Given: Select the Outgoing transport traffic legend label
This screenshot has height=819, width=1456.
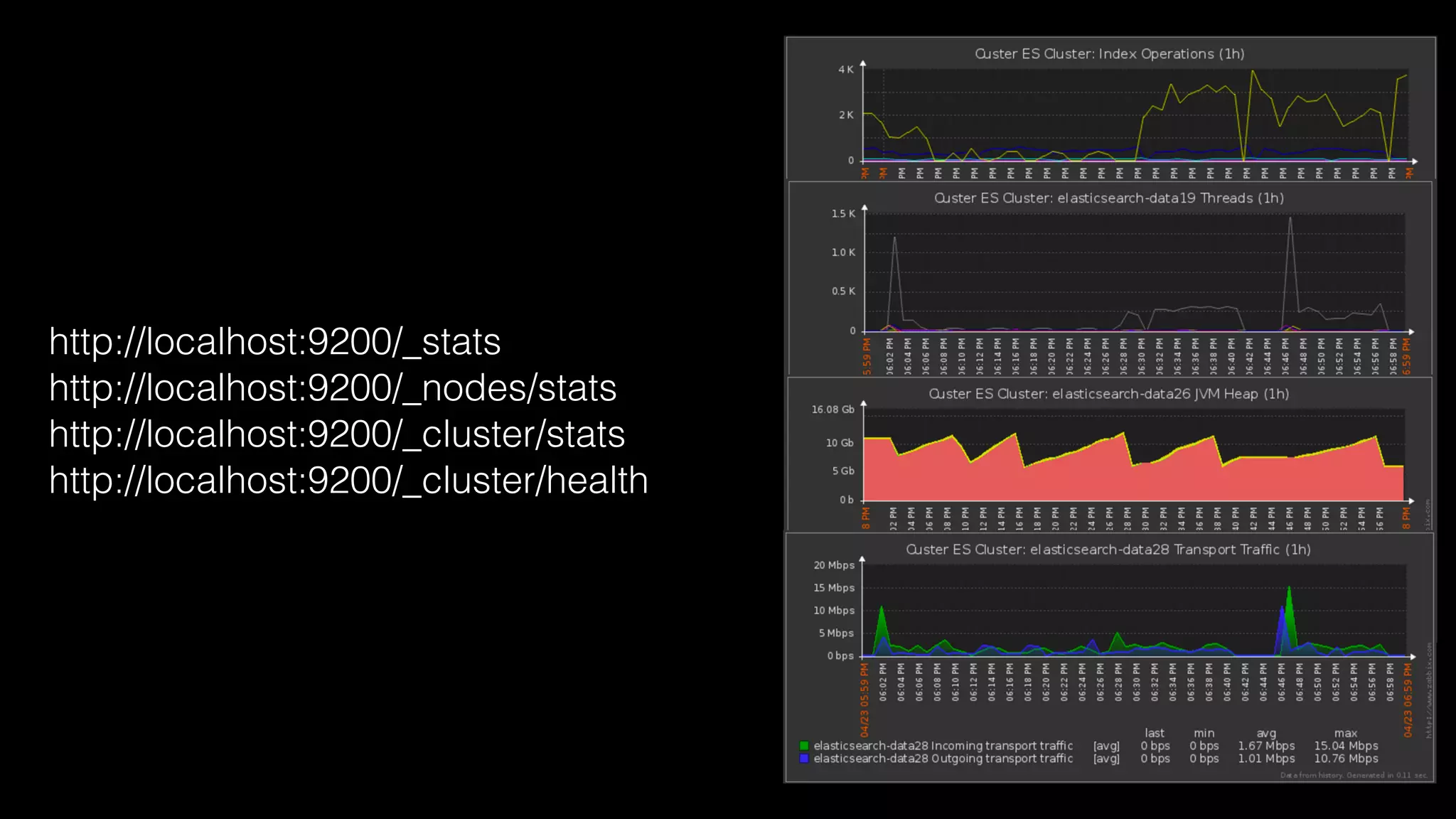Looking at the screenshot, I should 943,759.
